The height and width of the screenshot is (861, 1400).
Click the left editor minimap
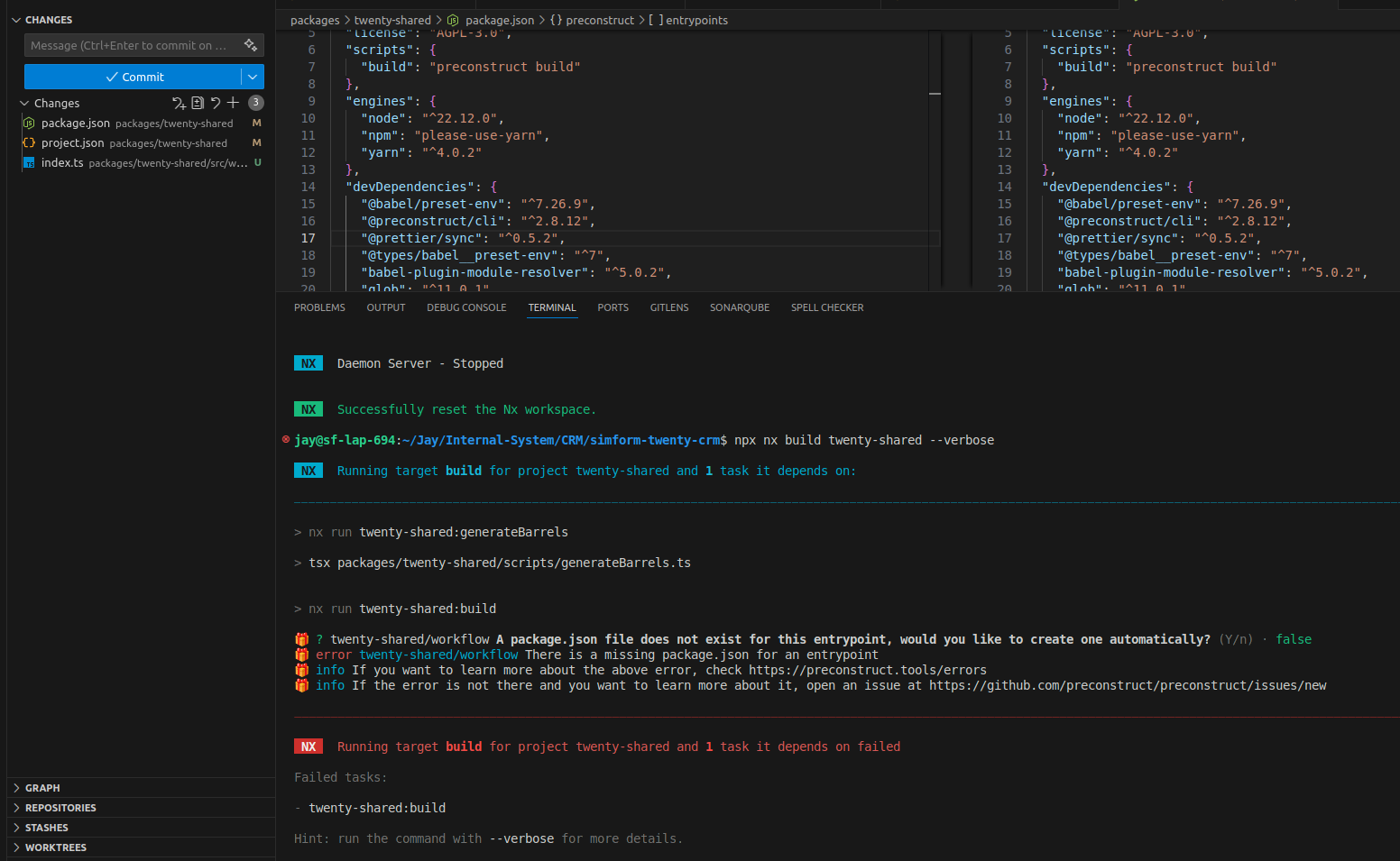point(935,160)
